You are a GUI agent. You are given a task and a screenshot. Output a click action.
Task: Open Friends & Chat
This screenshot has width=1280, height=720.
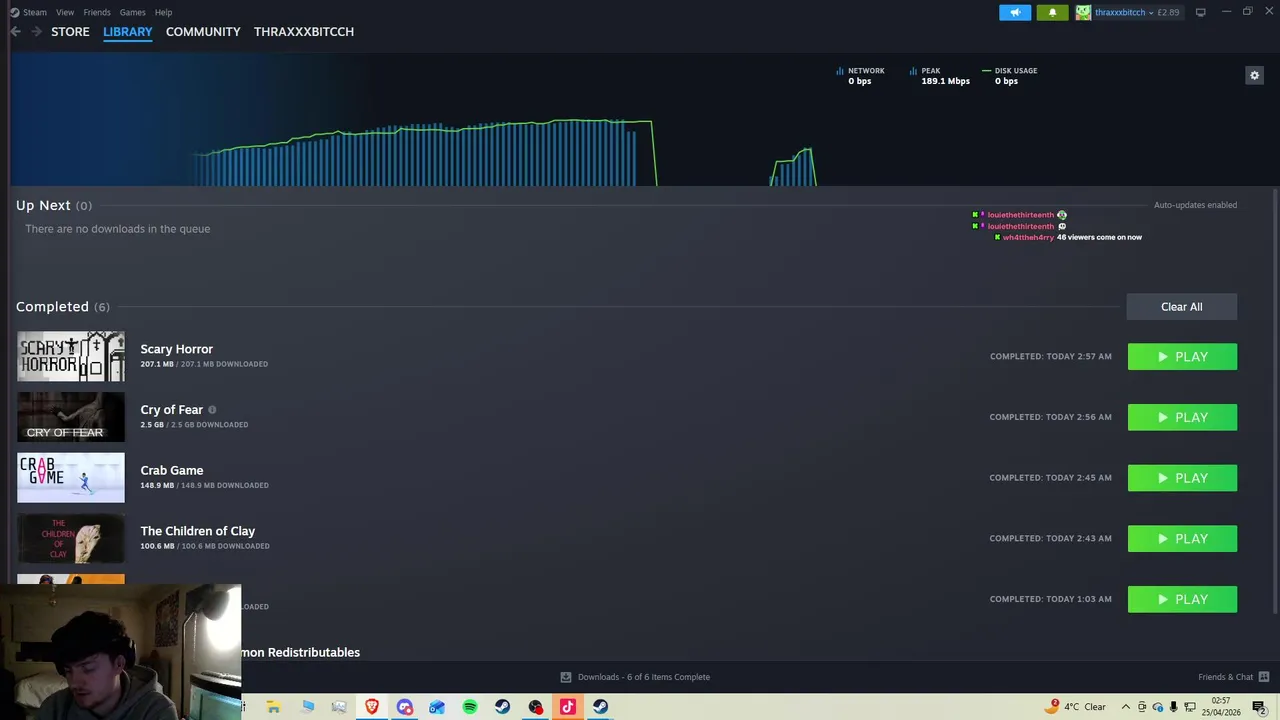click(1225, 677)
